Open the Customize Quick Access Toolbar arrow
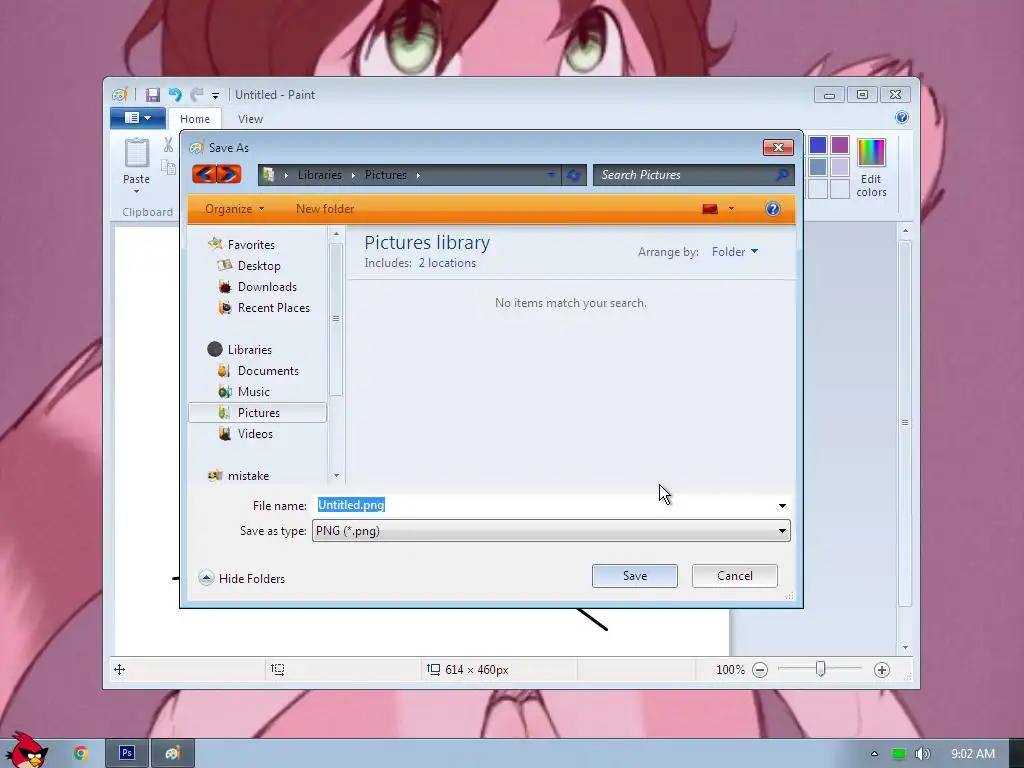The height and width of the screenshot is (768, 1024). 216,96
